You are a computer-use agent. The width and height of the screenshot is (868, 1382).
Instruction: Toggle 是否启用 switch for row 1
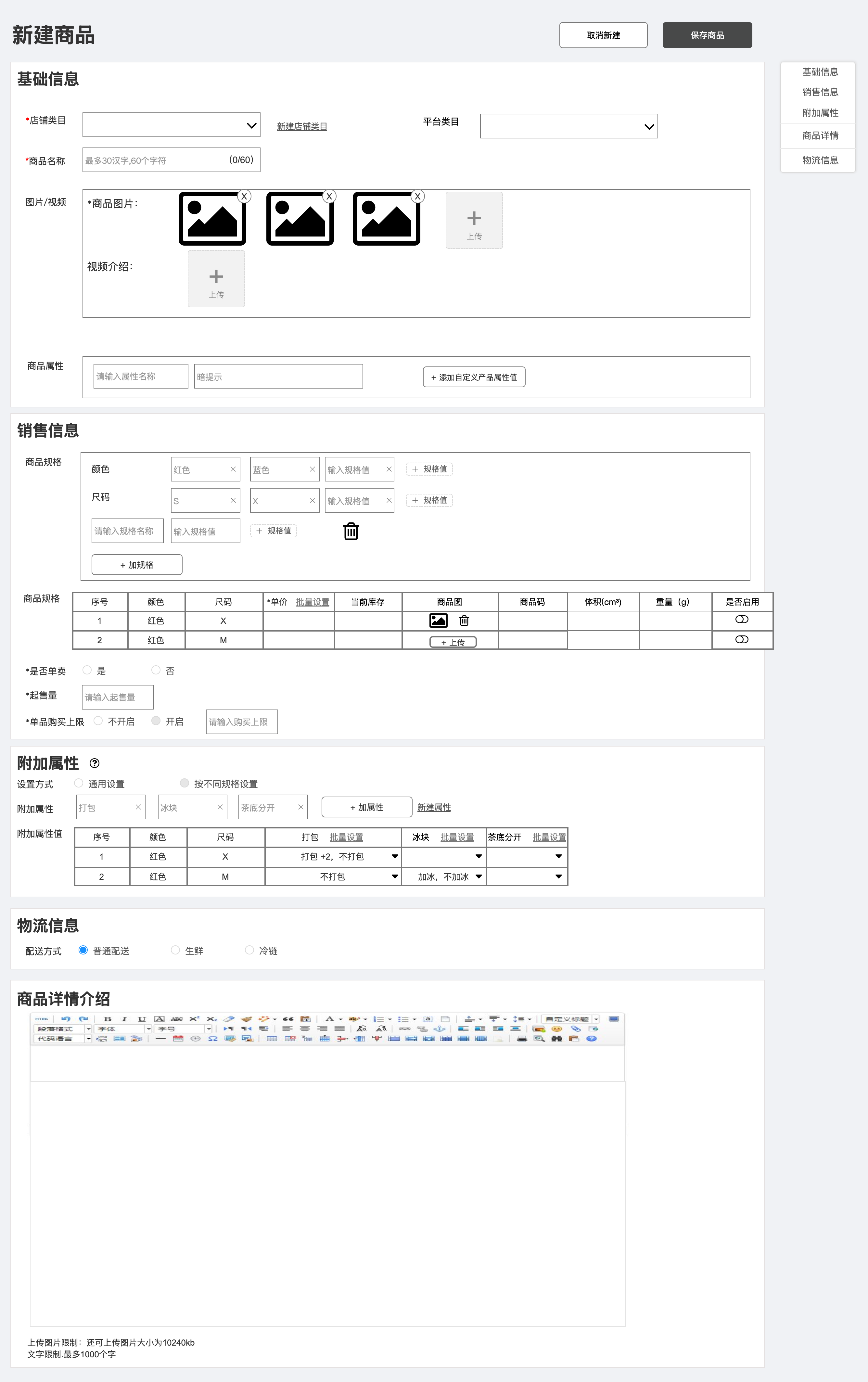tap(741, 619)
